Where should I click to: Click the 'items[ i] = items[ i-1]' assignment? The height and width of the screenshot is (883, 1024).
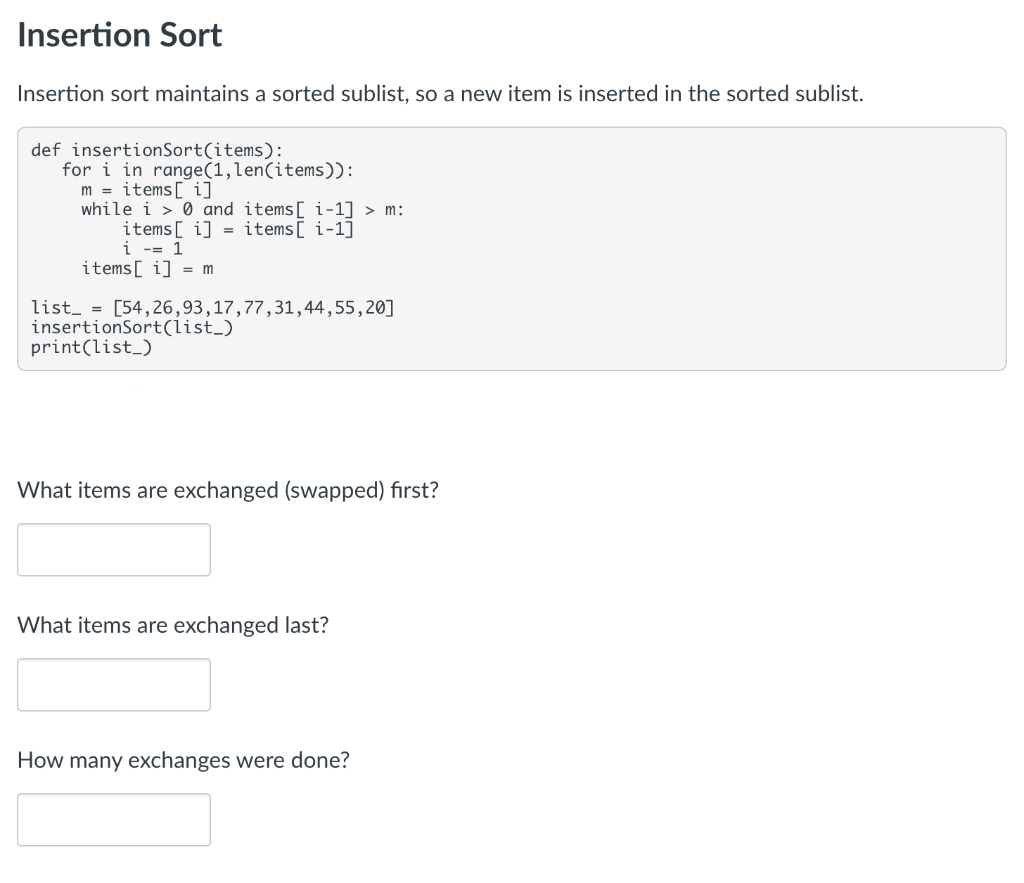(x=238, y=229)
